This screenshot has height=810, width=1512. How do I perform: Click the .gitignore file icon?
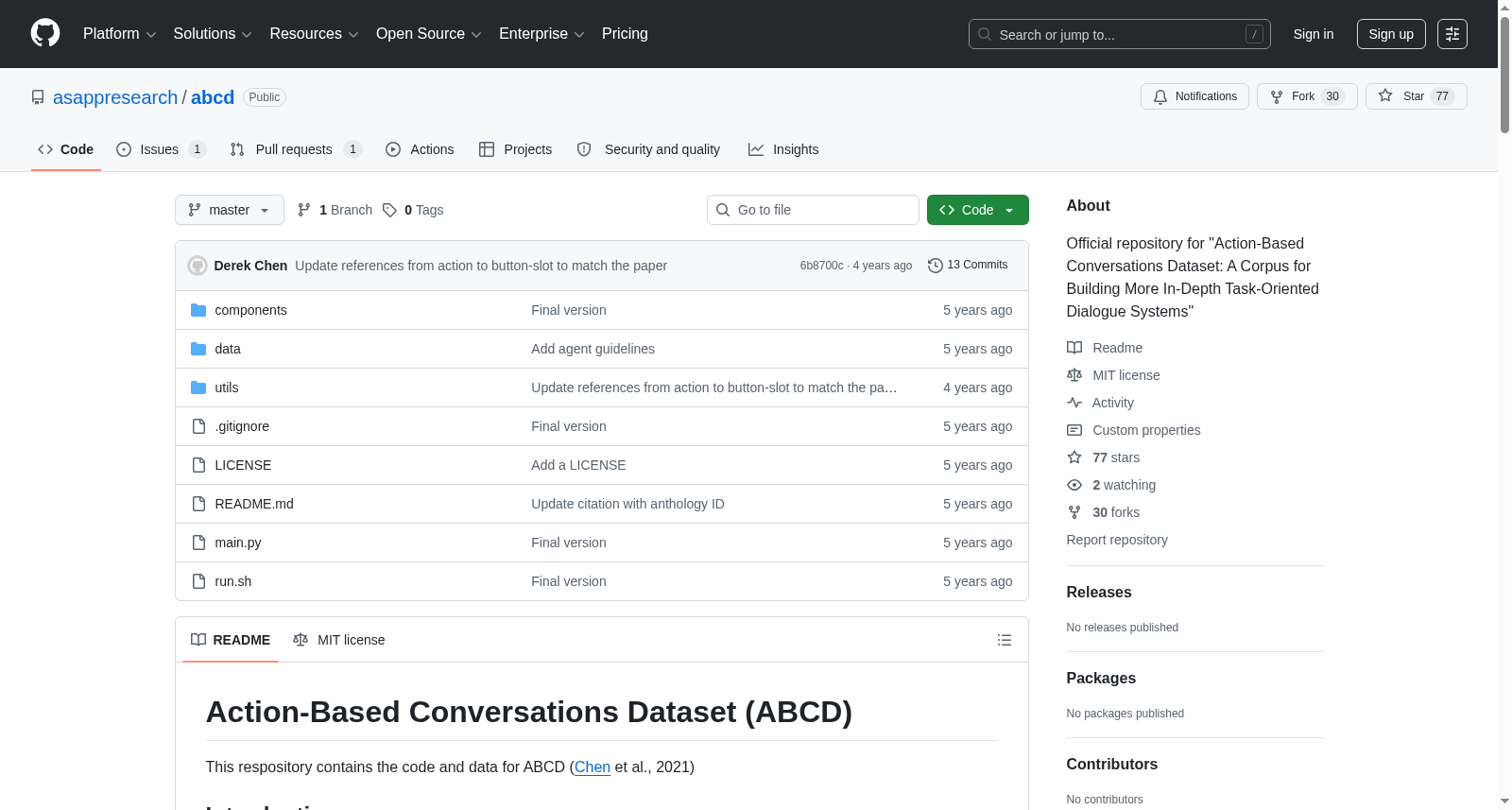point(198,426)
